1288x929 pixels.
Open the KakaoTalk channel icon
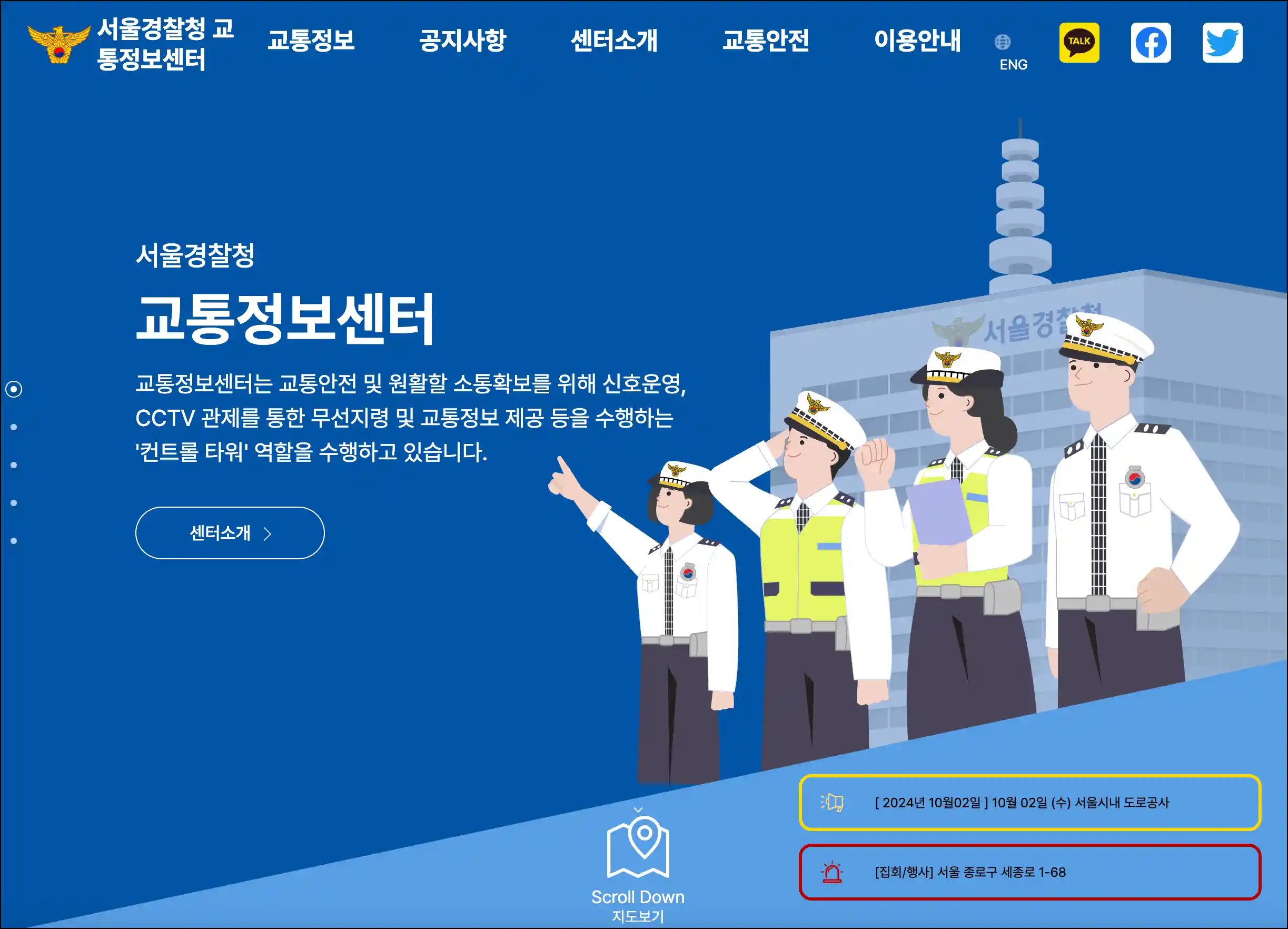pyautogui.click(x=1079, y=43)
